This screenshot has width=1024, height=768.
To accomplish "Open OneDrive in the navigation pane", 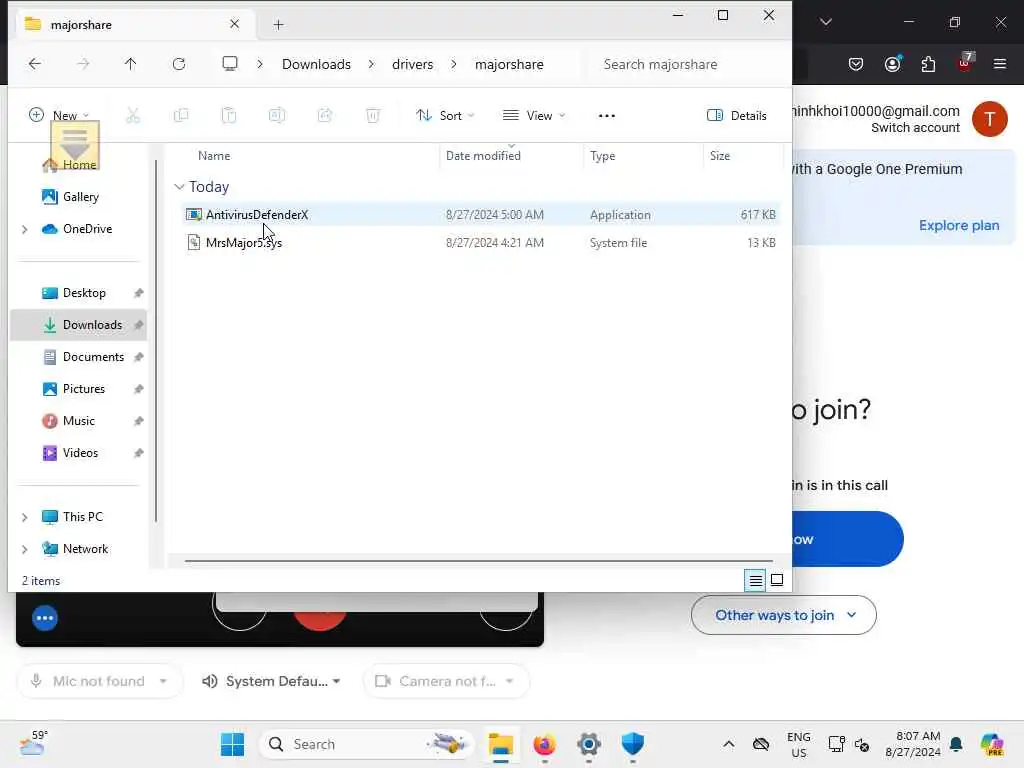I will [87, 229].
